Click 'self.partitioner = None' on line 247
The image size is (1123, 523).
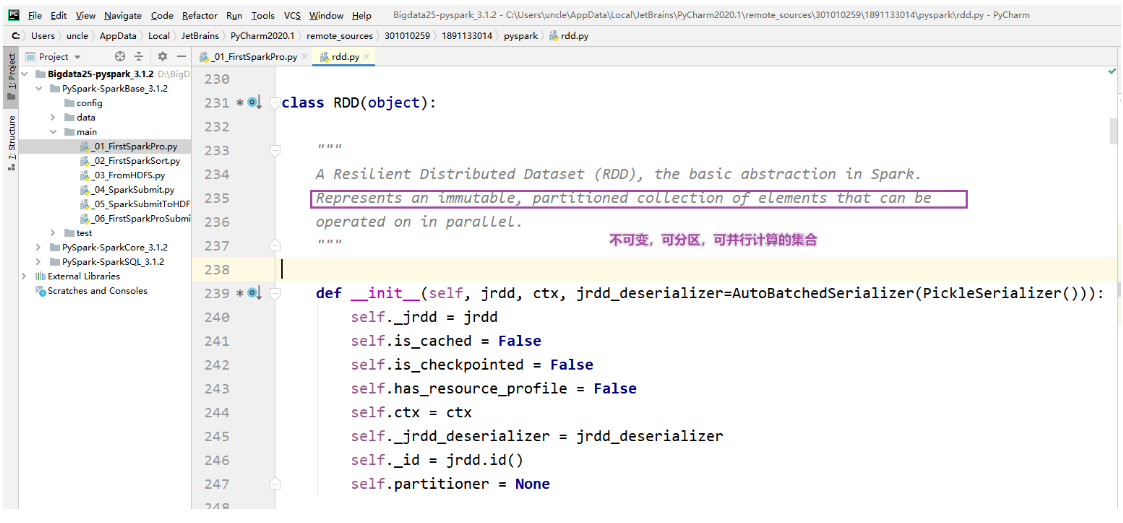450,484
